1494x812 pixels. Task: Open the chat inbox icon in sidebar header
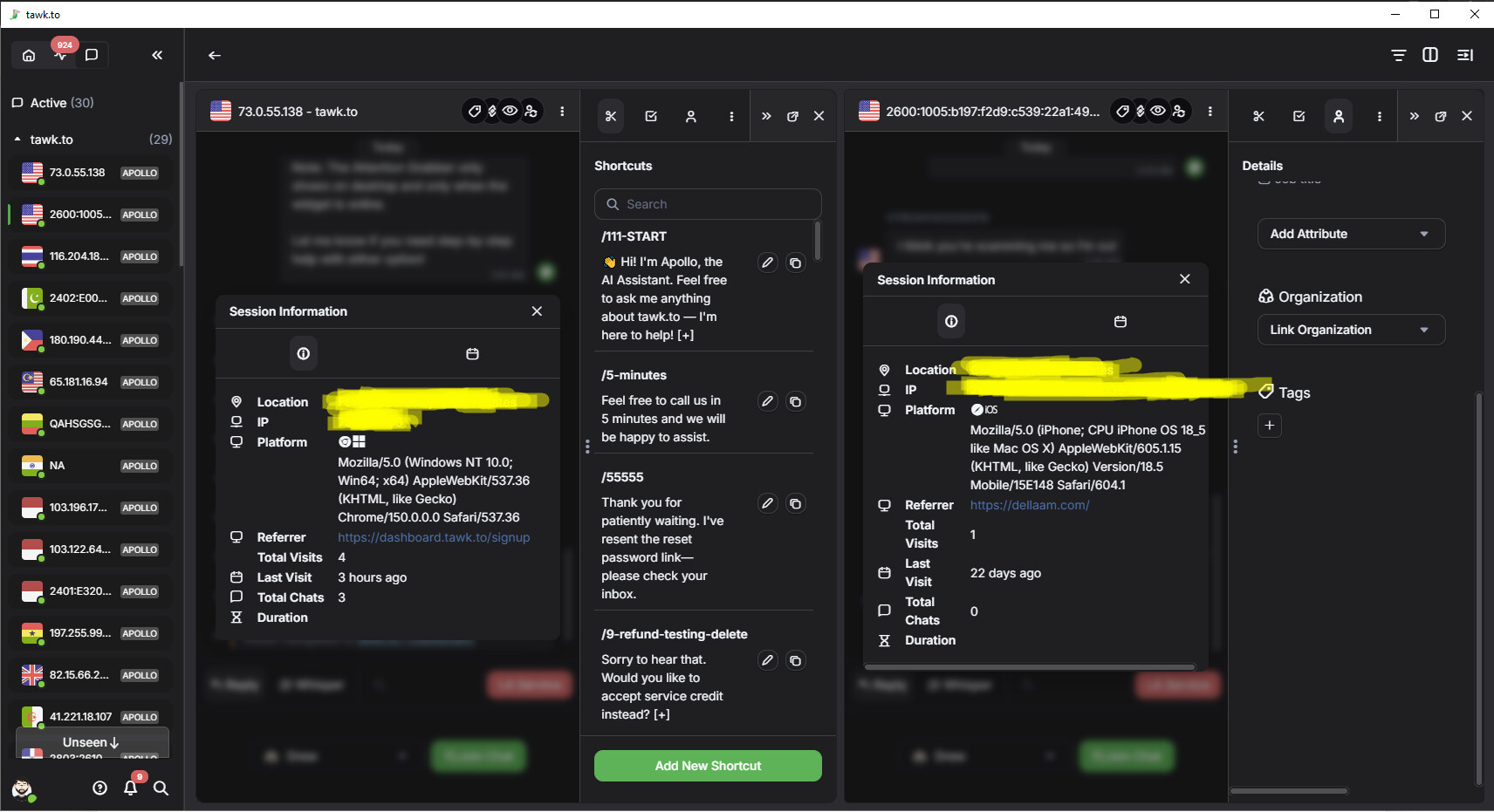click(92, 56)
